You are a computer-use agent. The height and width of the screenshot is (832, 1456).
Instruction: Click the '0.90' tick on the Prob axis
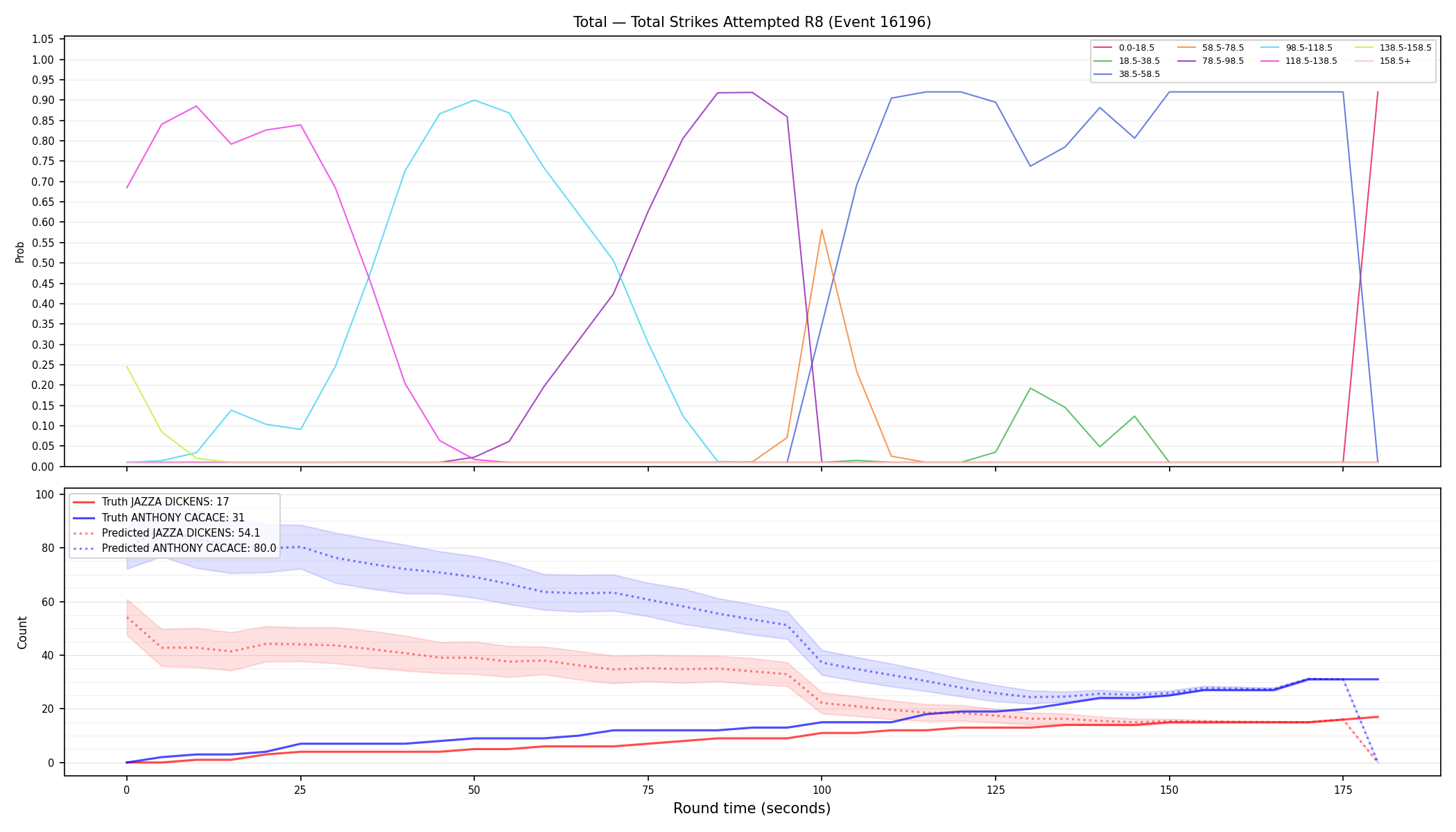coord(43,101)
